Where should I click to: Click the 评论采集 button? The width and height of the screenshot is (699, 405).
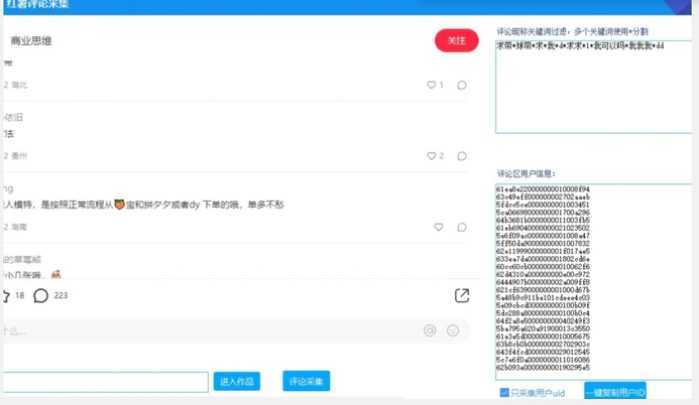[306, 381]
